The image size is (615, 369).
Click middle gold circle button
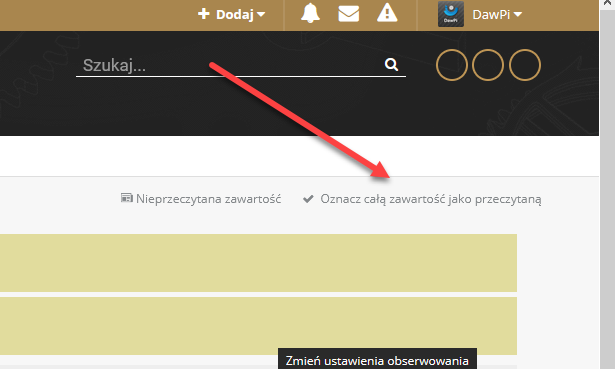(488, 65)
